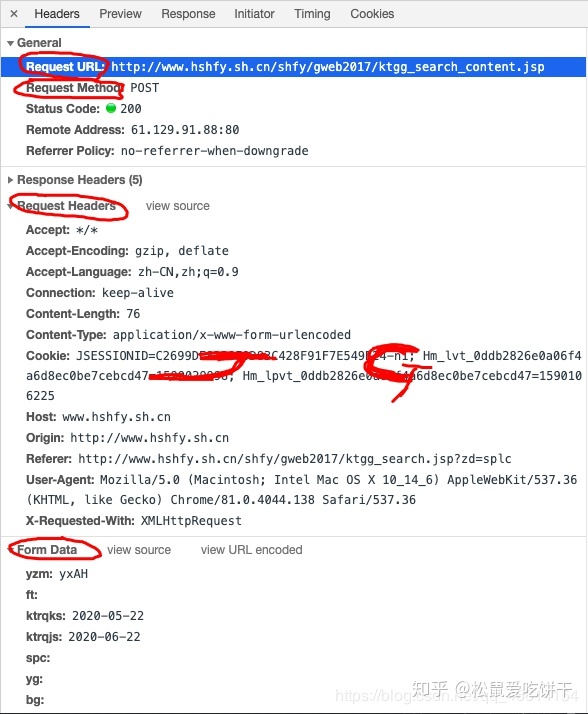Click view URL encoded link

(251, 550)
